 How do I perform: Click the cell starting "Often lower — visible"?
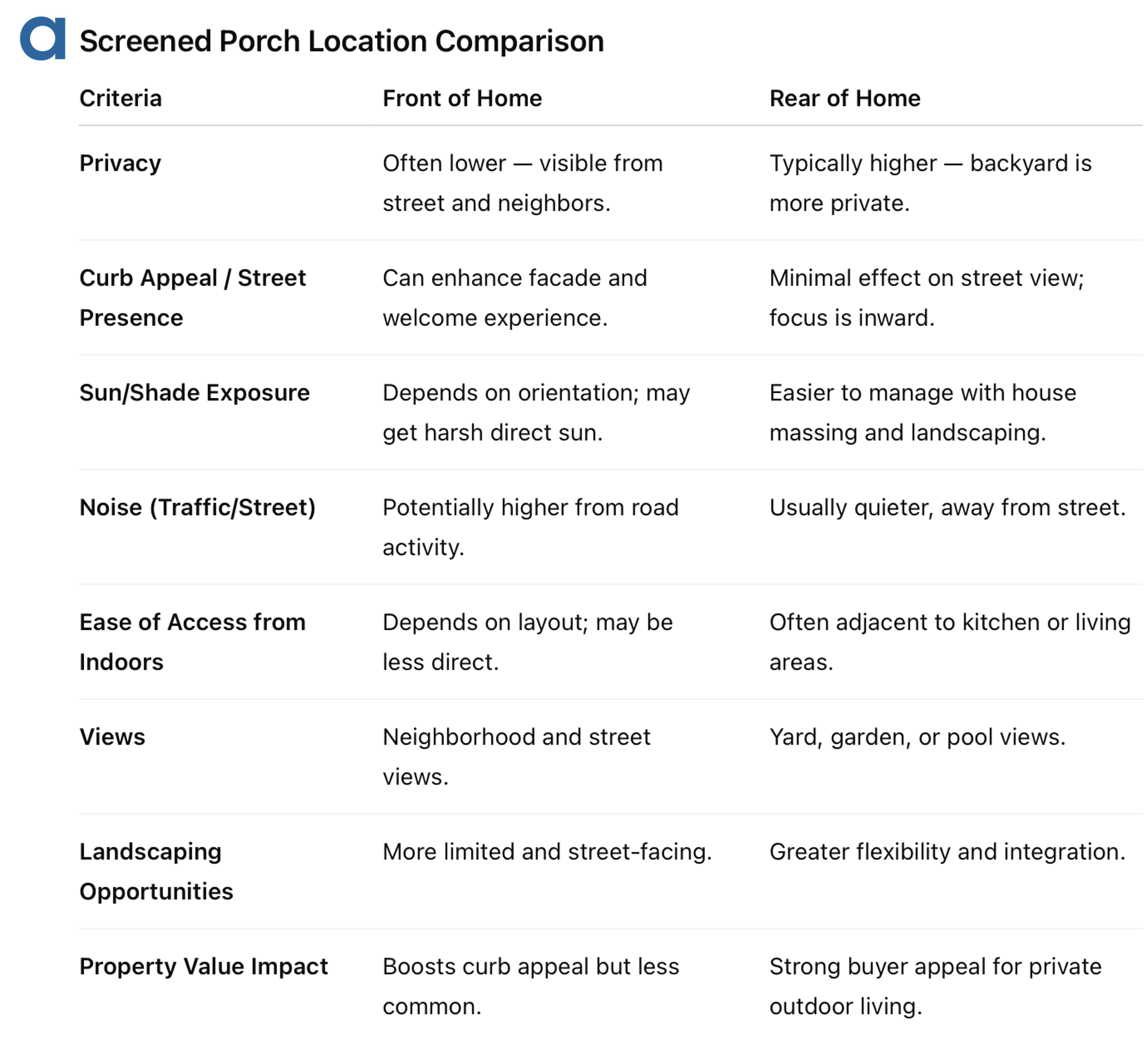522,183
